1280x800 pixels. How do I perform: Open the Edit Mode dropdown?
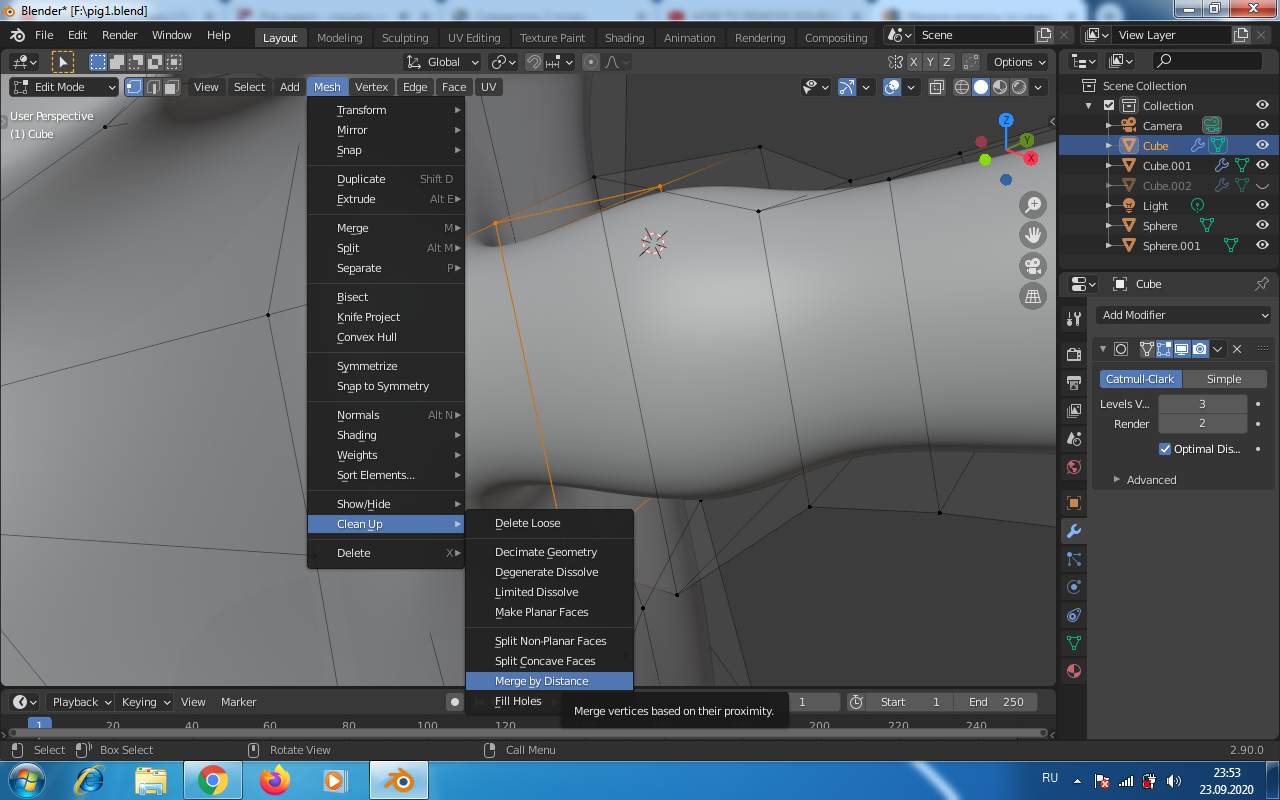(x=64, y=87)
